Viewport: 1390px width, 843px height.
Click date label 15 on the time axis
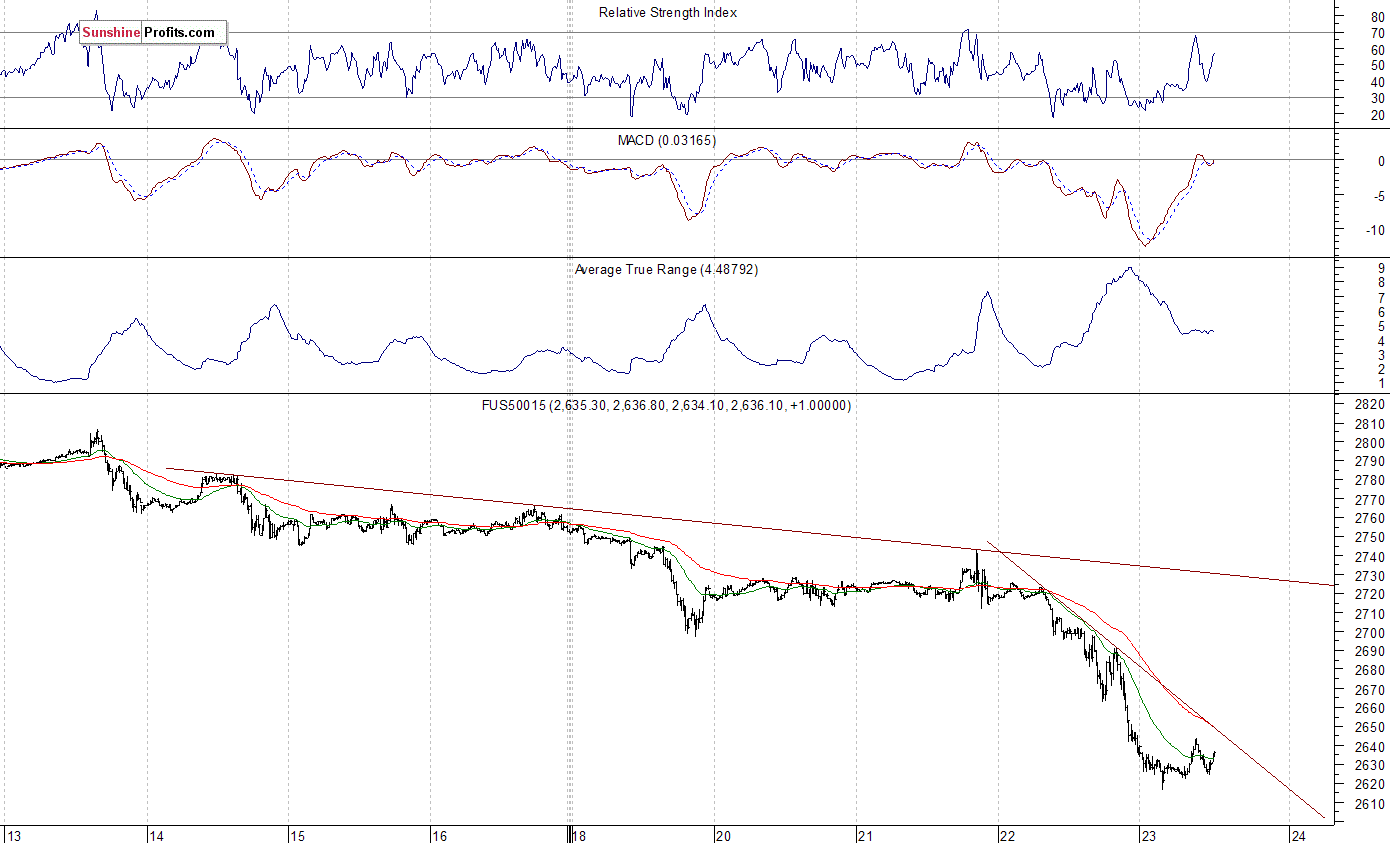tap(298, 835)
